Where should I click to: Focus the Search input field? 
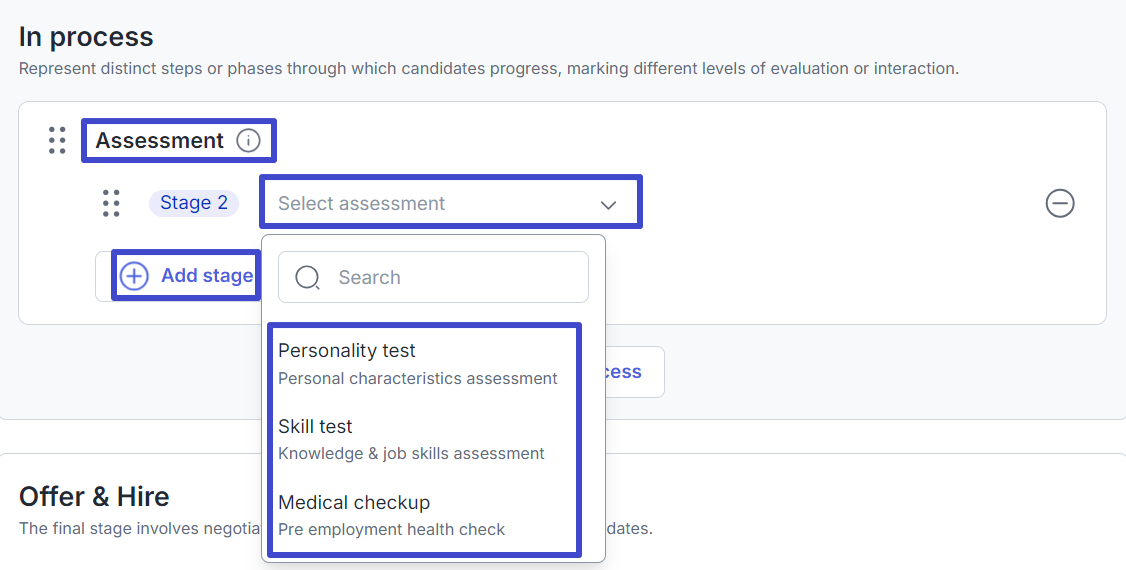click(x=433, y=277)
